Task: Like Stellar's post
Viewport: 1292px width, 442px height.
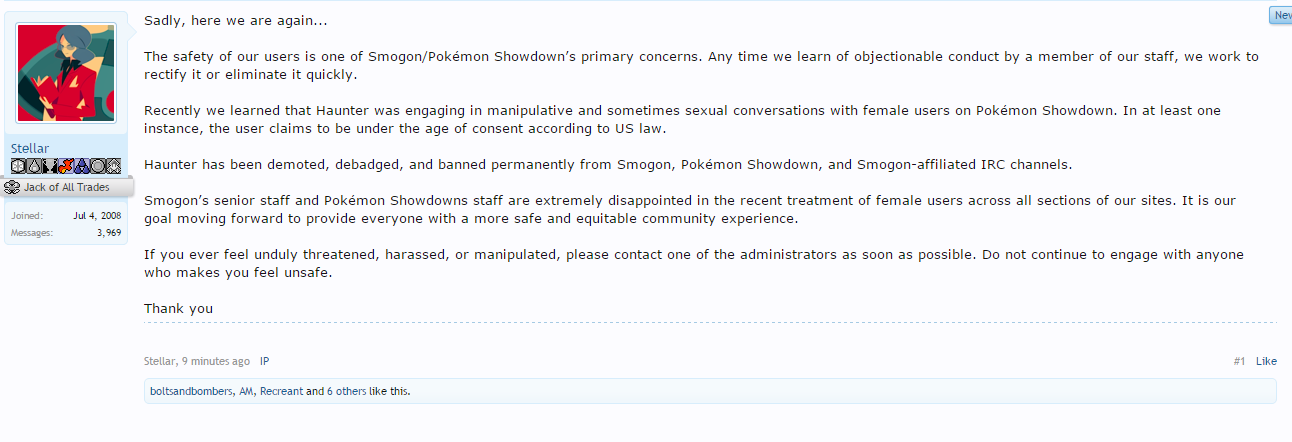Action: [1266, 361]
